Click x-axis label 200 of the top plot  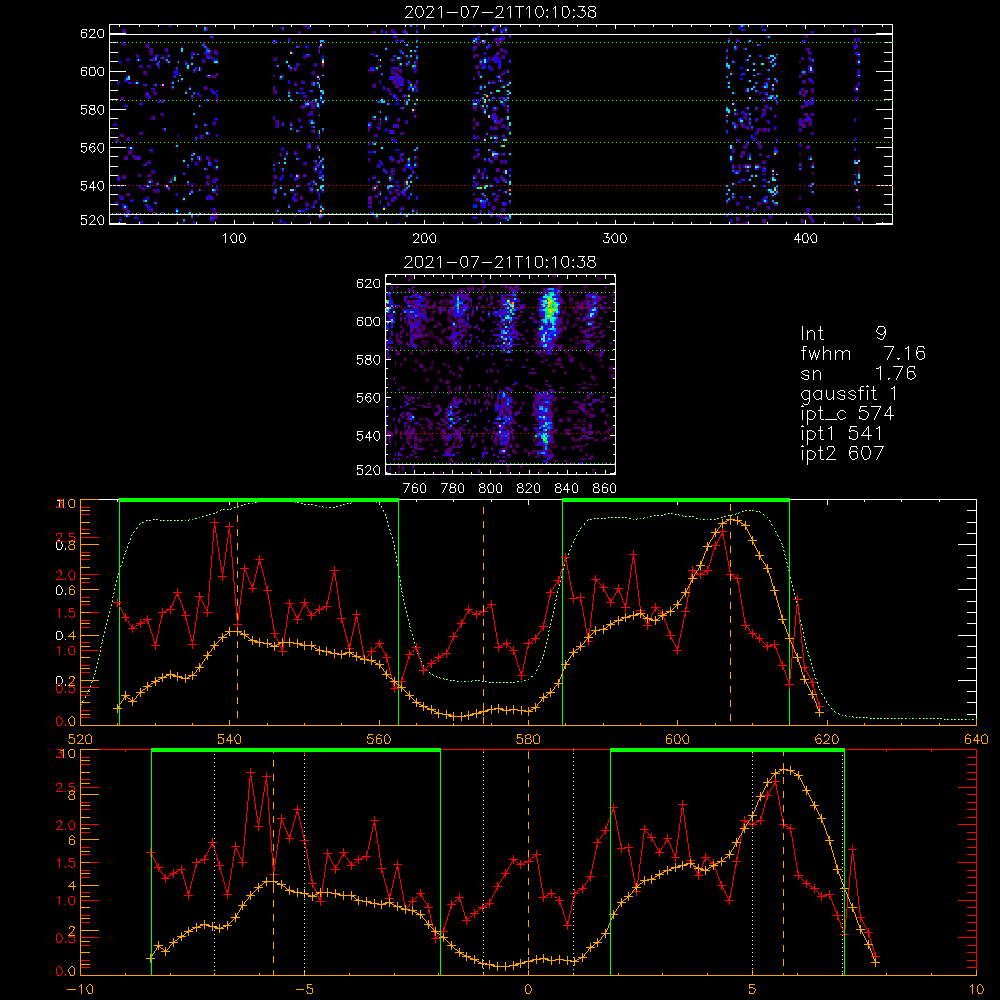[x=424, y=239]
